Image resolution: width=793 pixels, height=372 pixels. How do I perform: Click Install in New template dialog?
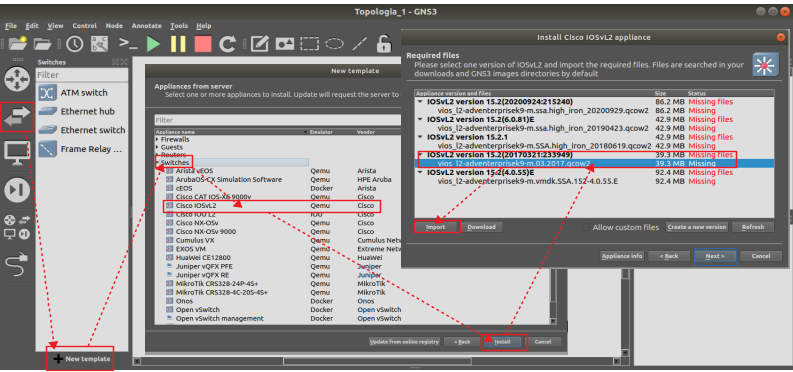tap(502, 342)
